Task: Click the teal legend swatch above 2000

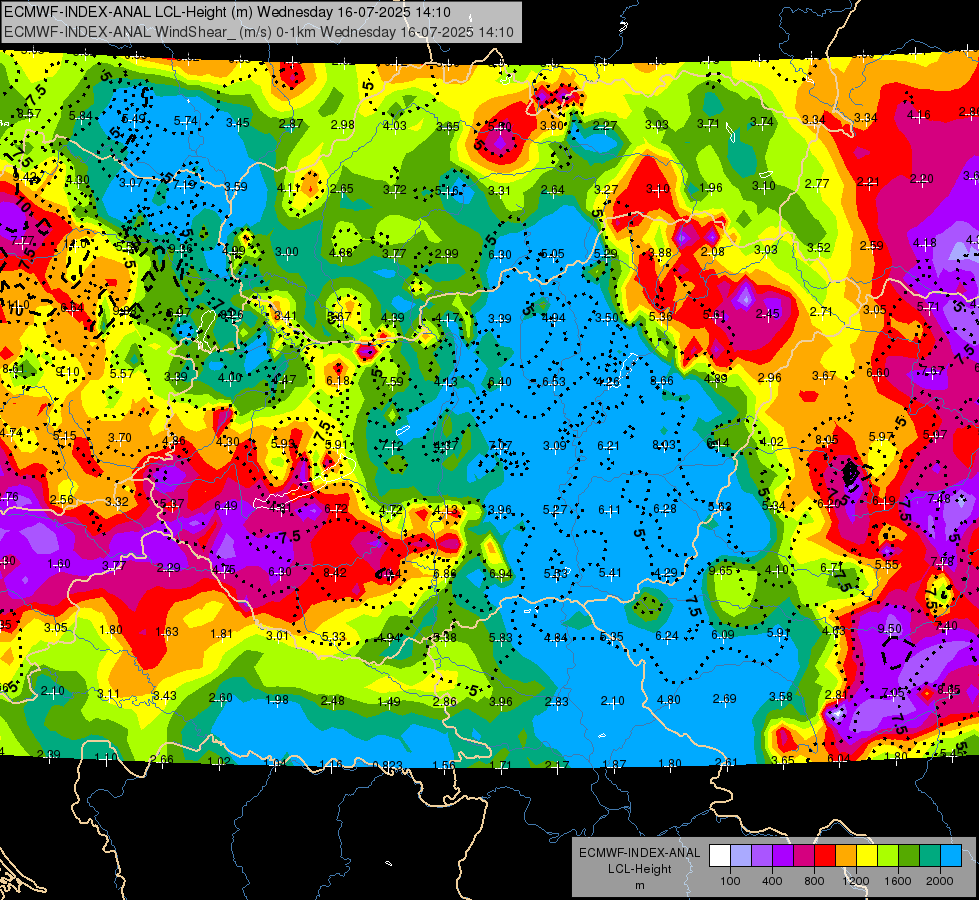Action: [x=930, y=856]
